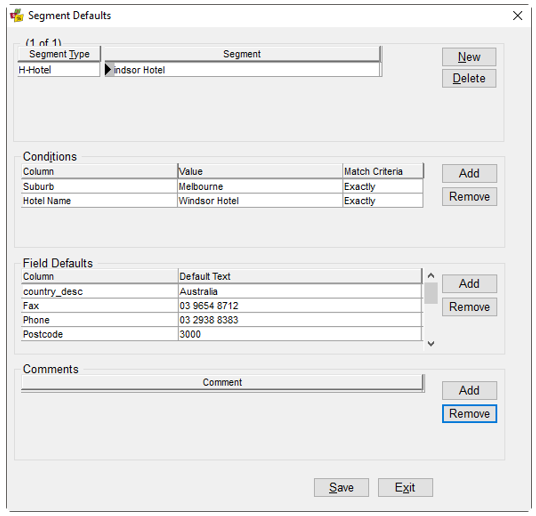Select Exactly criteria in Suburb row
The image size is (536, 516).
(x=383, y=187)
